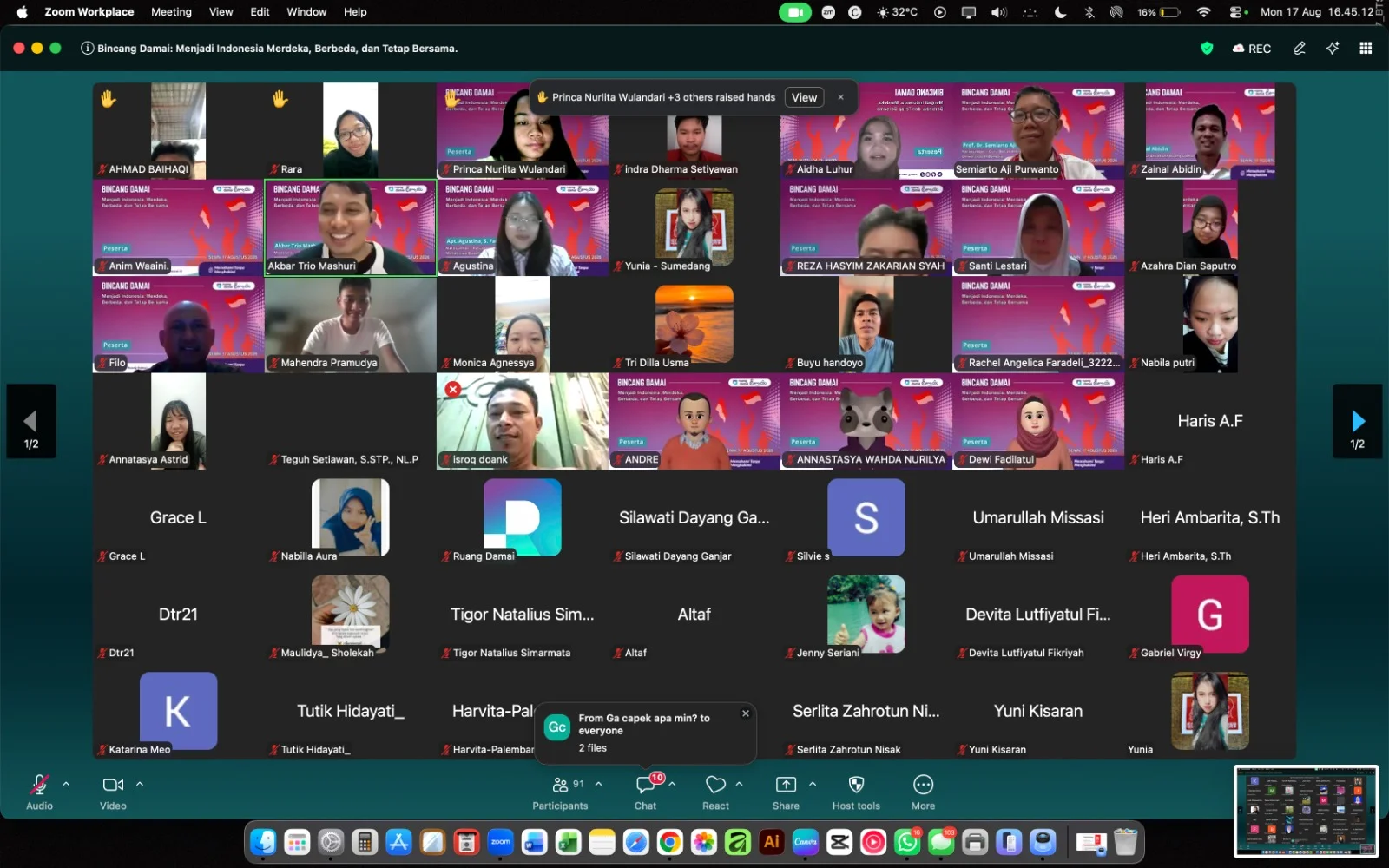Open the Chat panel

pos(645,792)
